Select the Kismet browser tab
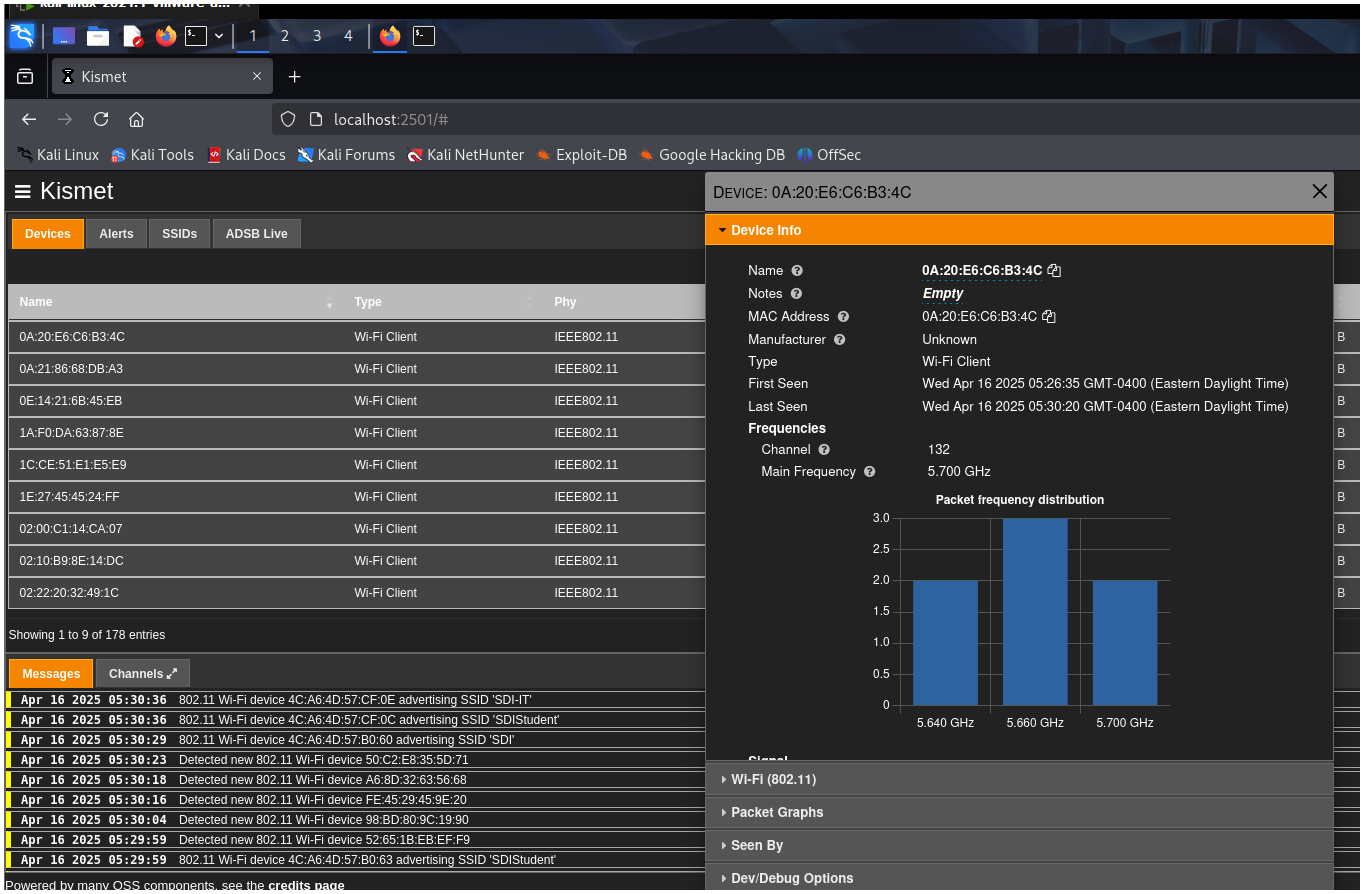Screen dimensions: 1364x894 tap(162, 77)
